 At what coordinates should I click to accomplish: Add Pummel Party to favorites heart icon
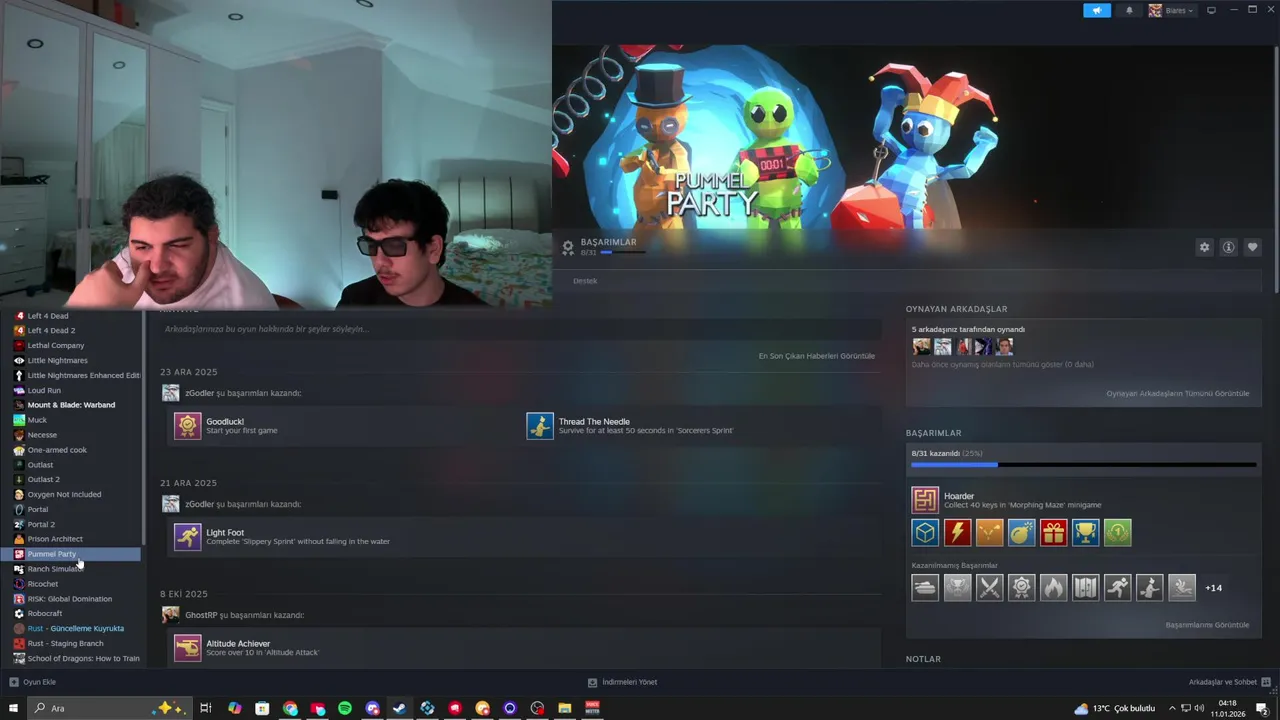(1252, 247)
